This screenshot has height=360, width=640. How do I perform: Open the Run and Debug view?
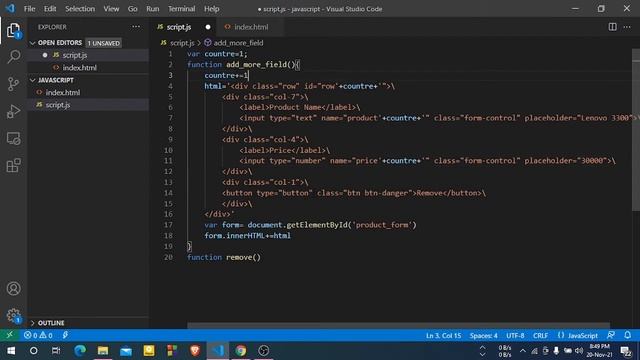(x=13, y=111)
